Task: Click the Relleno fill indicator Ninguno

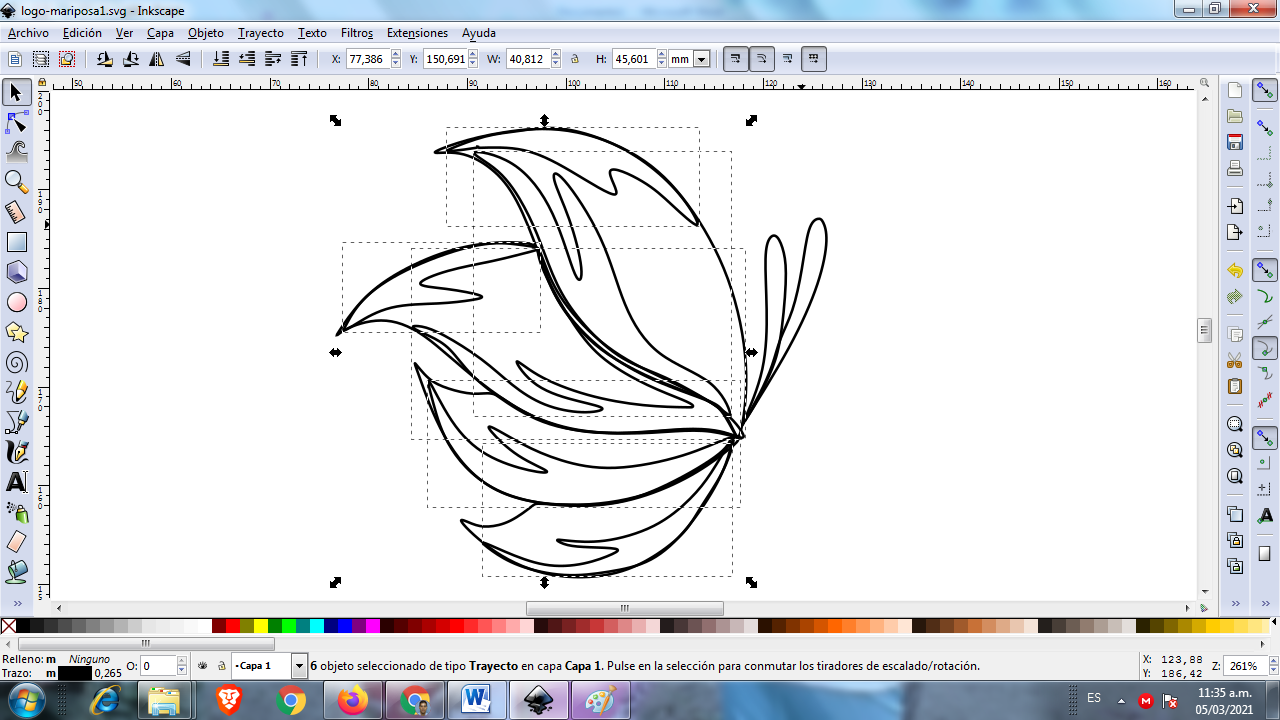Action: pyautogui.click(x=89, y=659)
